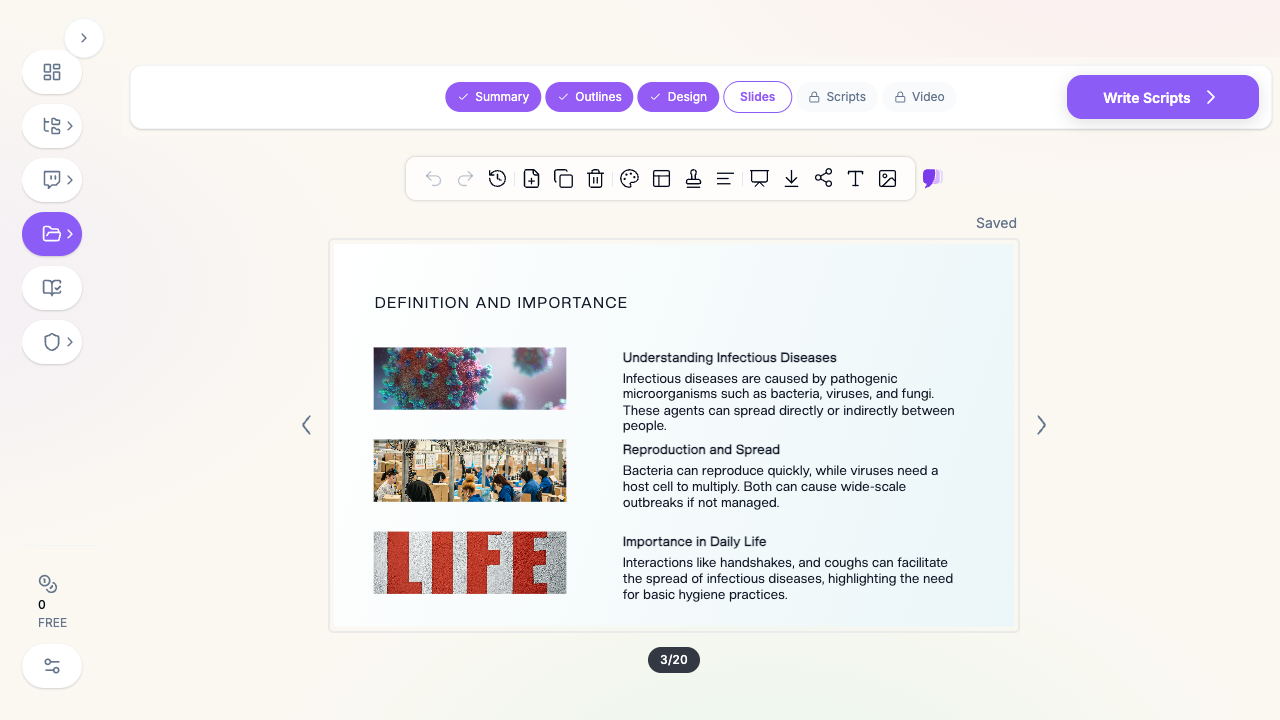This screenshot has height=720, width=1280.
Task: Download slides arrow icon
Action: [x=791, y=179]
